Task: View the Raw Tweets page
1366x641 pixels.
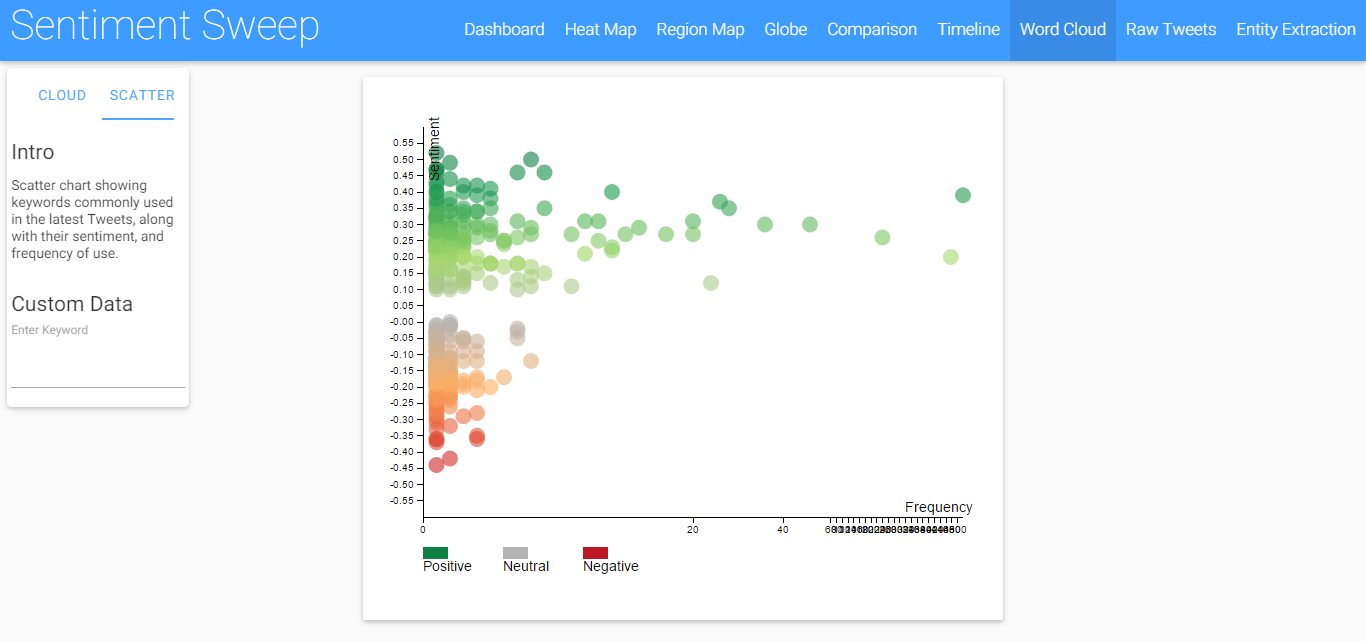Action: [x=1170, y=30]
